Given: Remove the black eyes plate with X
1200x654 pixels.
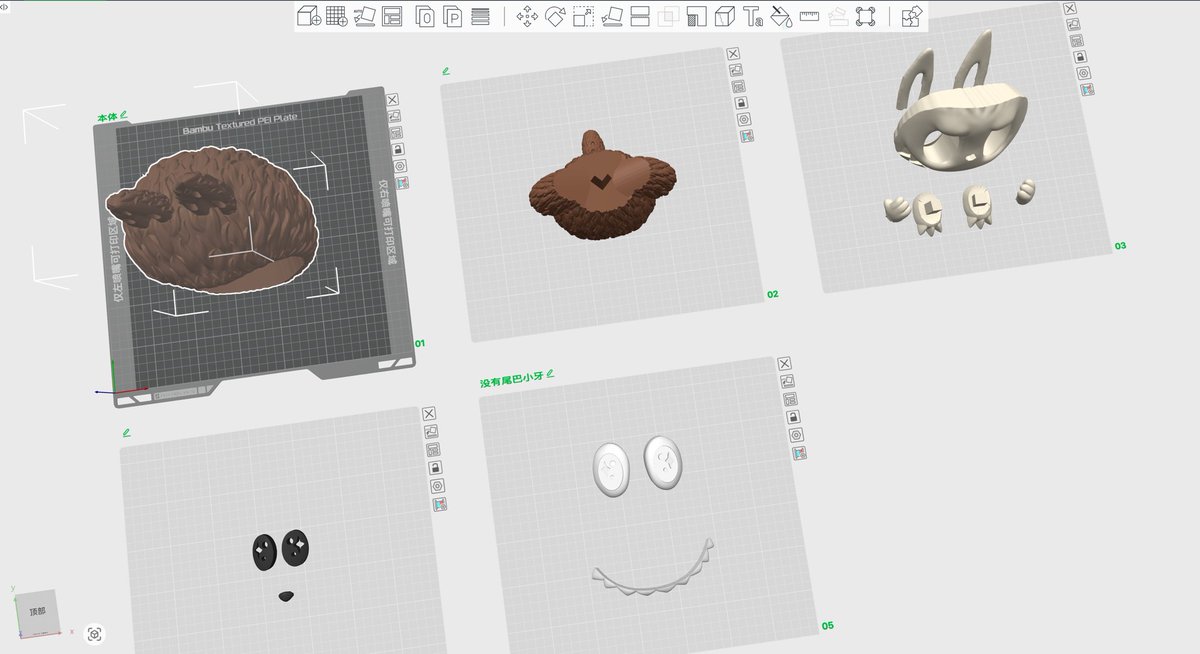Looking at the screenshot, I should click(429, 413).
